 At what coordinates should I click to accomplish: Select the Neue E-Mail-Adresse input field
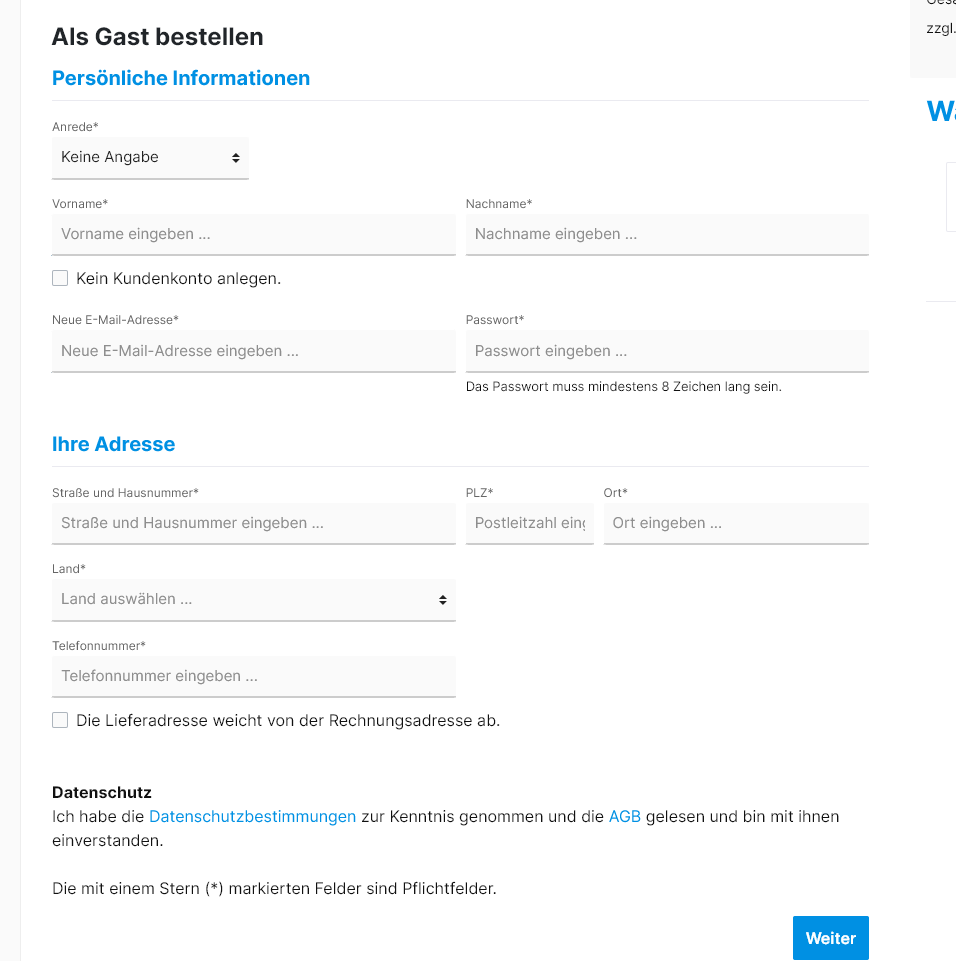pos(253,352)
